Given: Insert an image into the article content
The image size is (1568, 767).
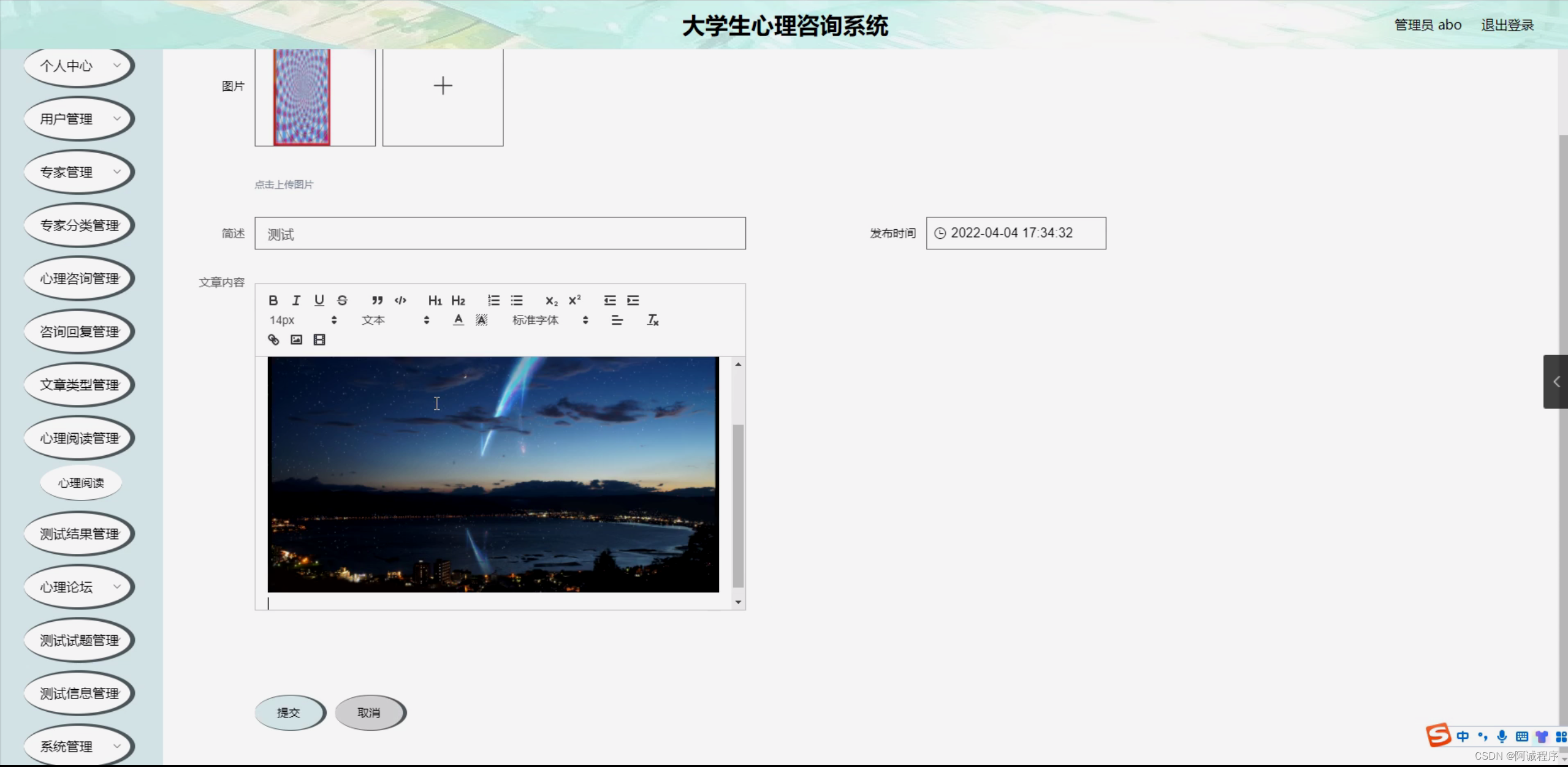Looking at the screenshot, I should point(297,339).
